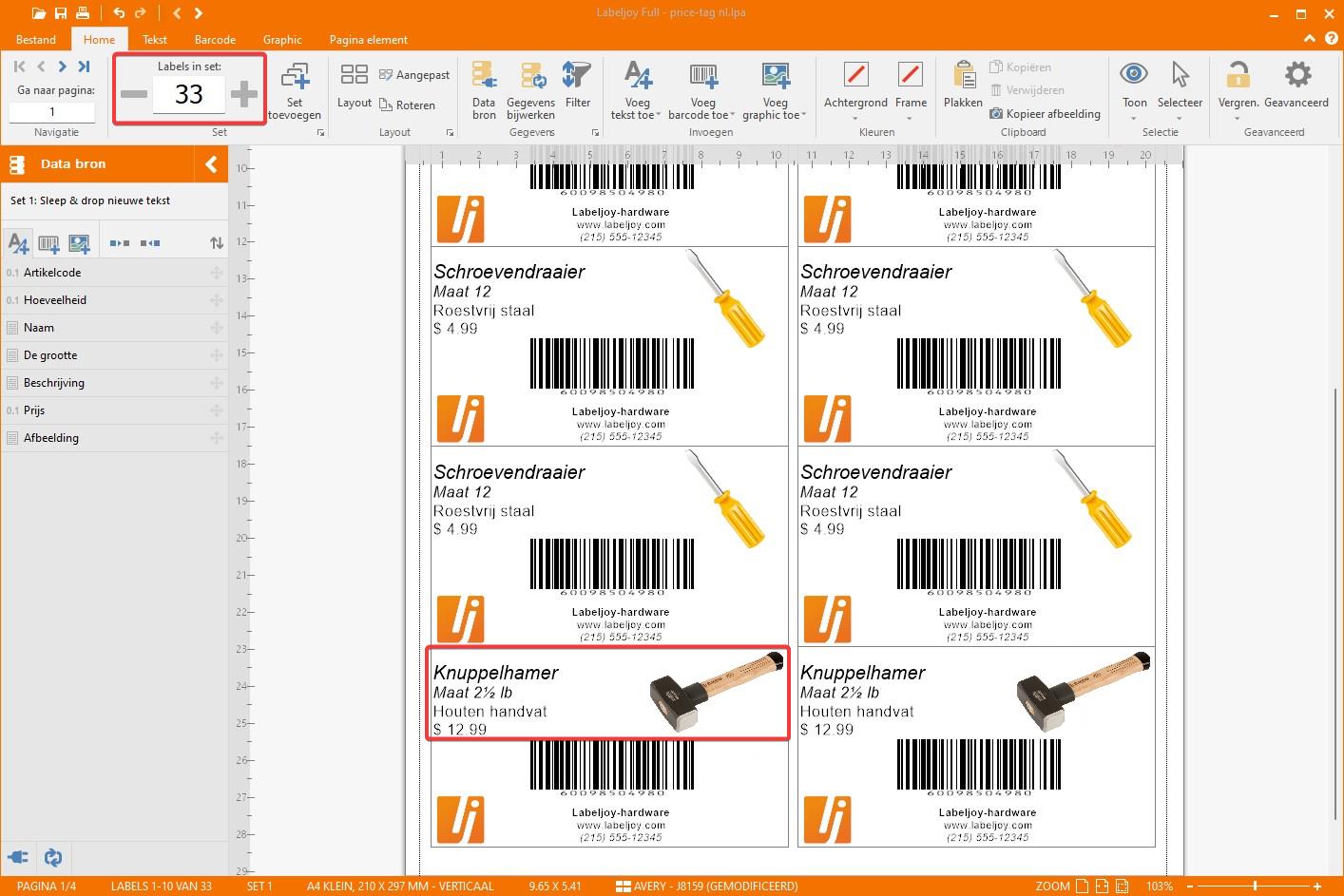Decrease labels in set with minus
This screenshot has height=896, width=1344.
[134, 94]
